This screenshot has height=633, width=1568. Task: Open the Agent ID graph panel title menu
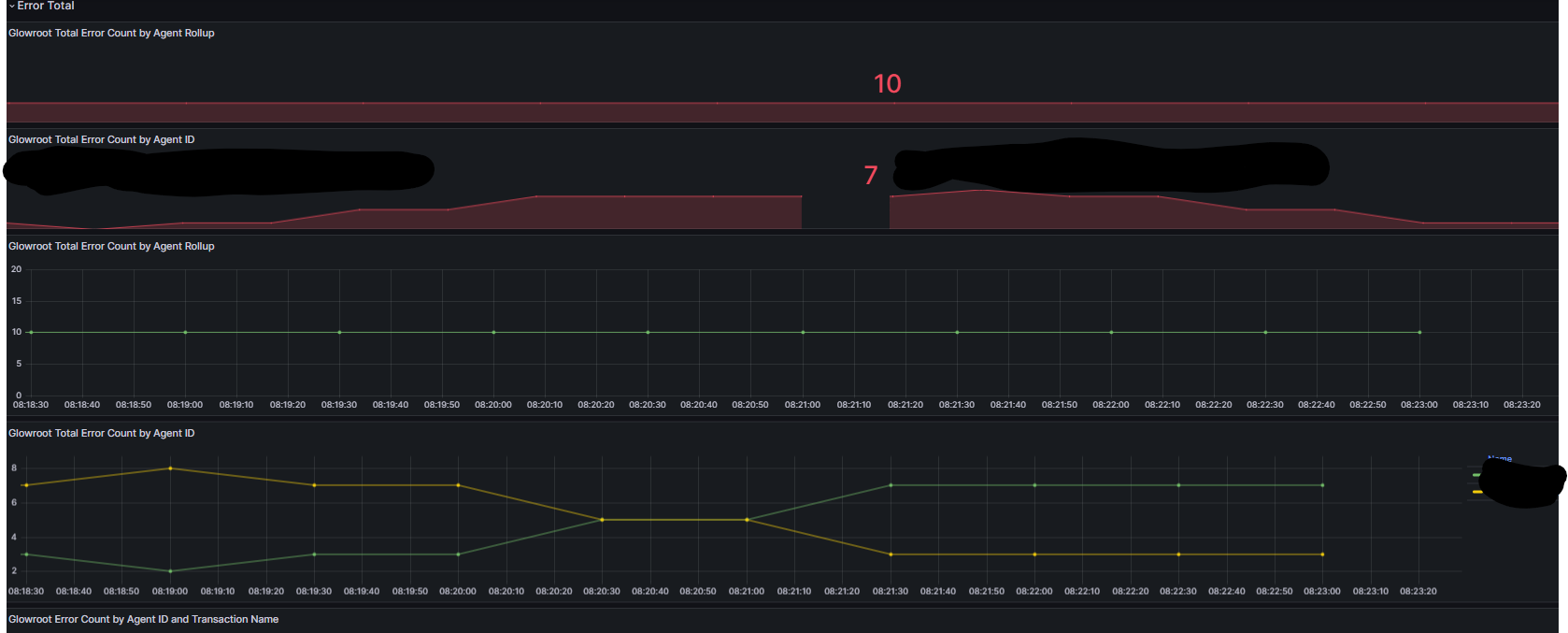point(102,433)
